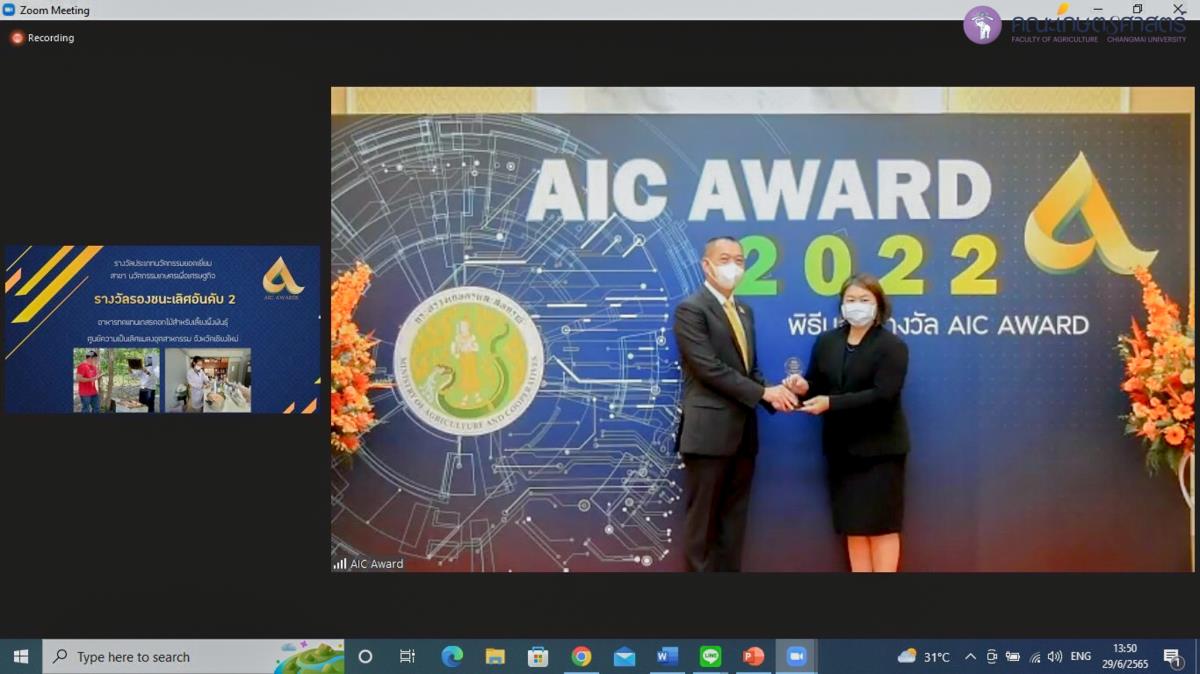Image resolution: width=1200 pixels, height=674 pixels.
Task: Open the Windows Start menu
Action: (20, 657)
